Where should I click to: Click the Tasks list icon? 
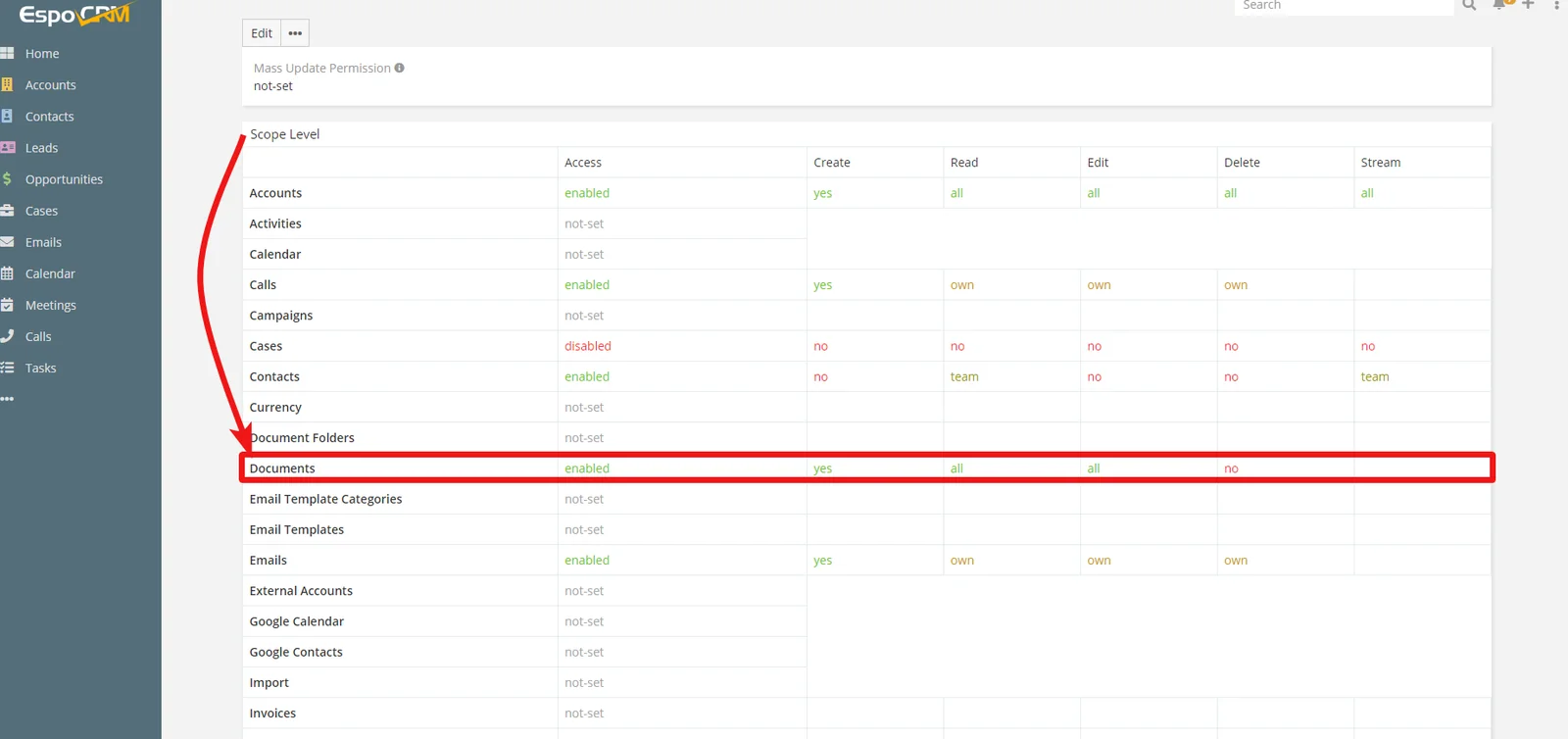pyautogui.click(x=7, y=368)
